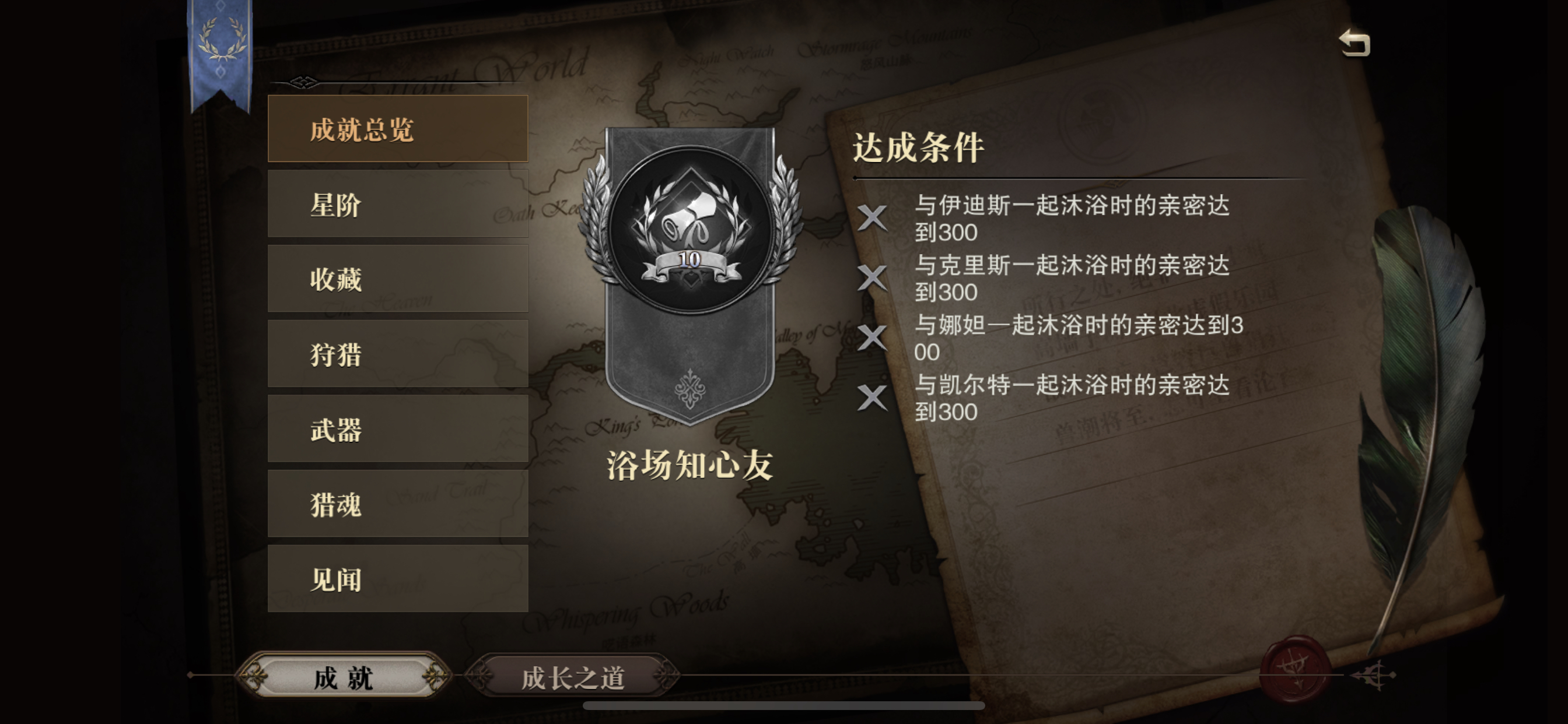Image resolution: width=1568 pixels, height=724 pixels.
Task: Tap the X mark beside 伊迪斯 condition
Action: [x=871, y=217]
